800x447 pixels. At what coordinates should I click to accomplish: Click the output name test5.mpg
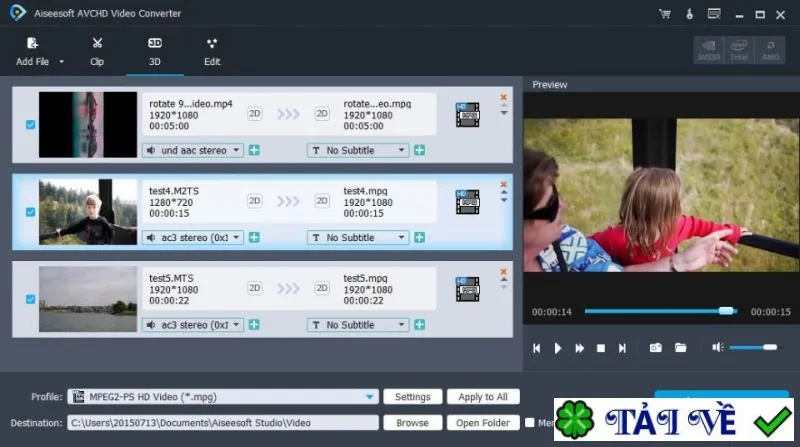coord(365,278)
